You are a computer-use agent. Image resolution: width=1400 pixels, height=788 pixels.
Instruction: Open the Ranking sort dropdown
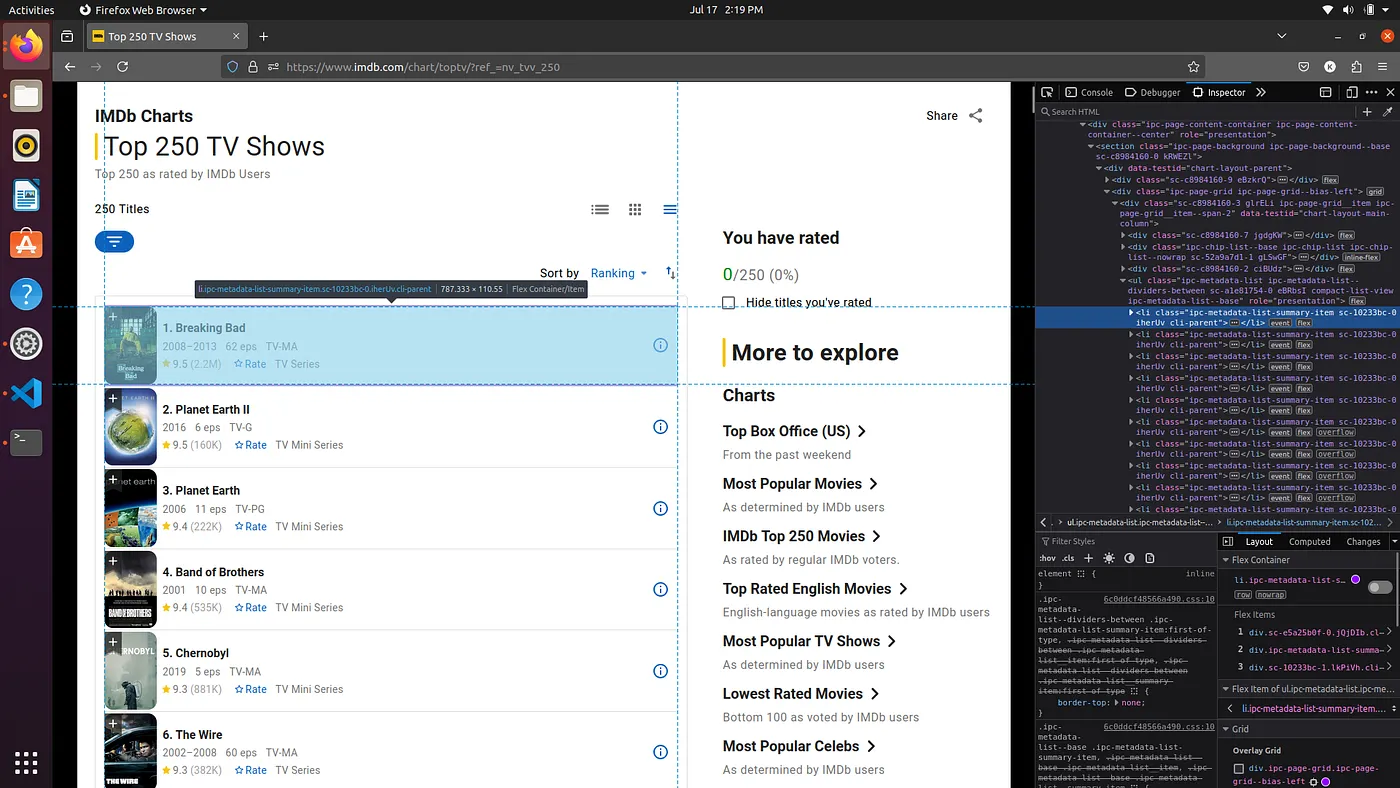tap(619, 273)
